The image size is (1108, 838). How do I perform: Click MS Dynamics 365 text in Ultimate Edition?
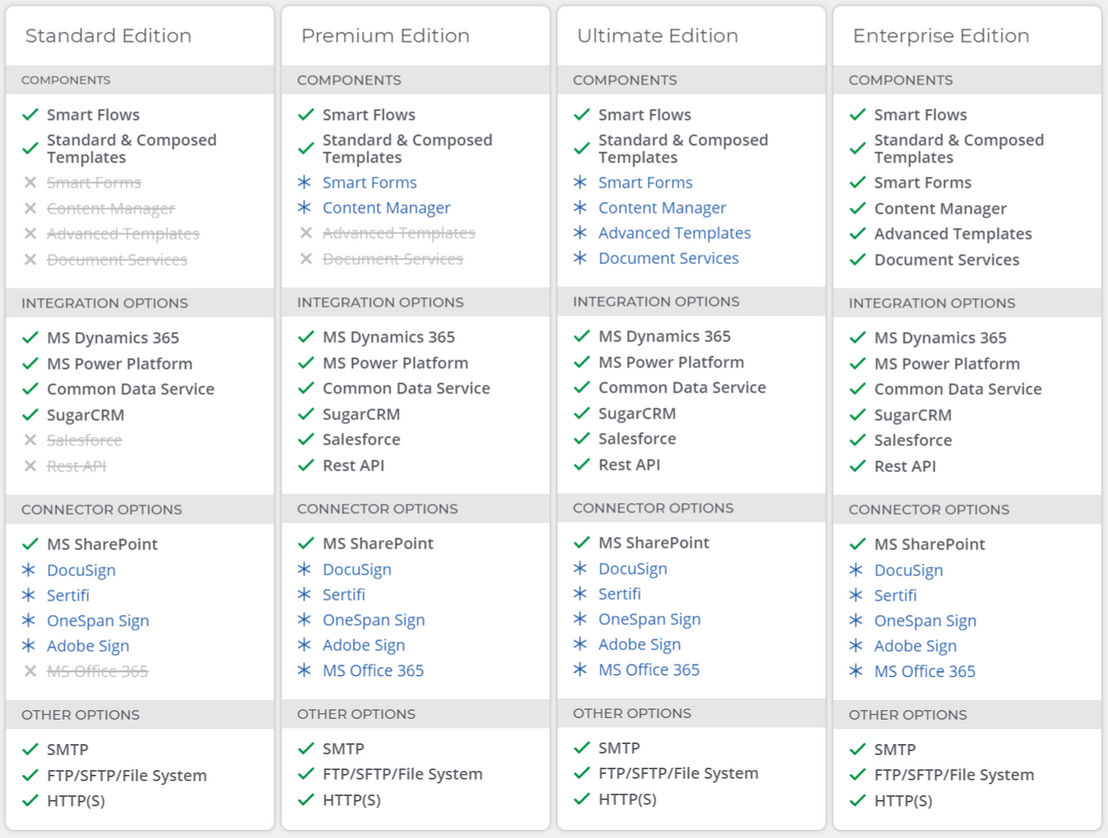pos(664,336)
